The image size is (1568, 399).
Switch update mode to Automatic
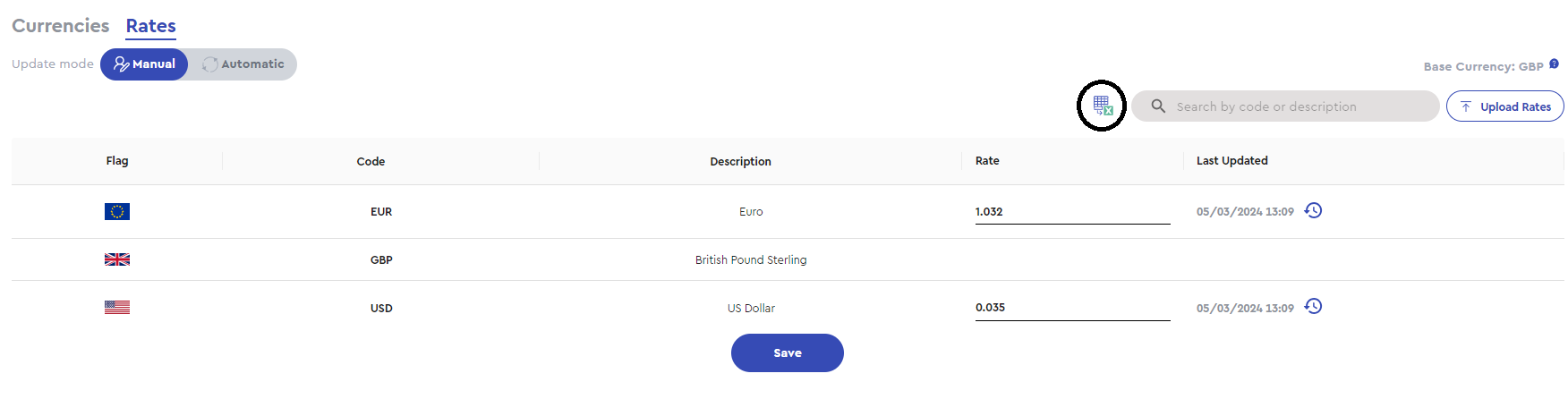243,64
